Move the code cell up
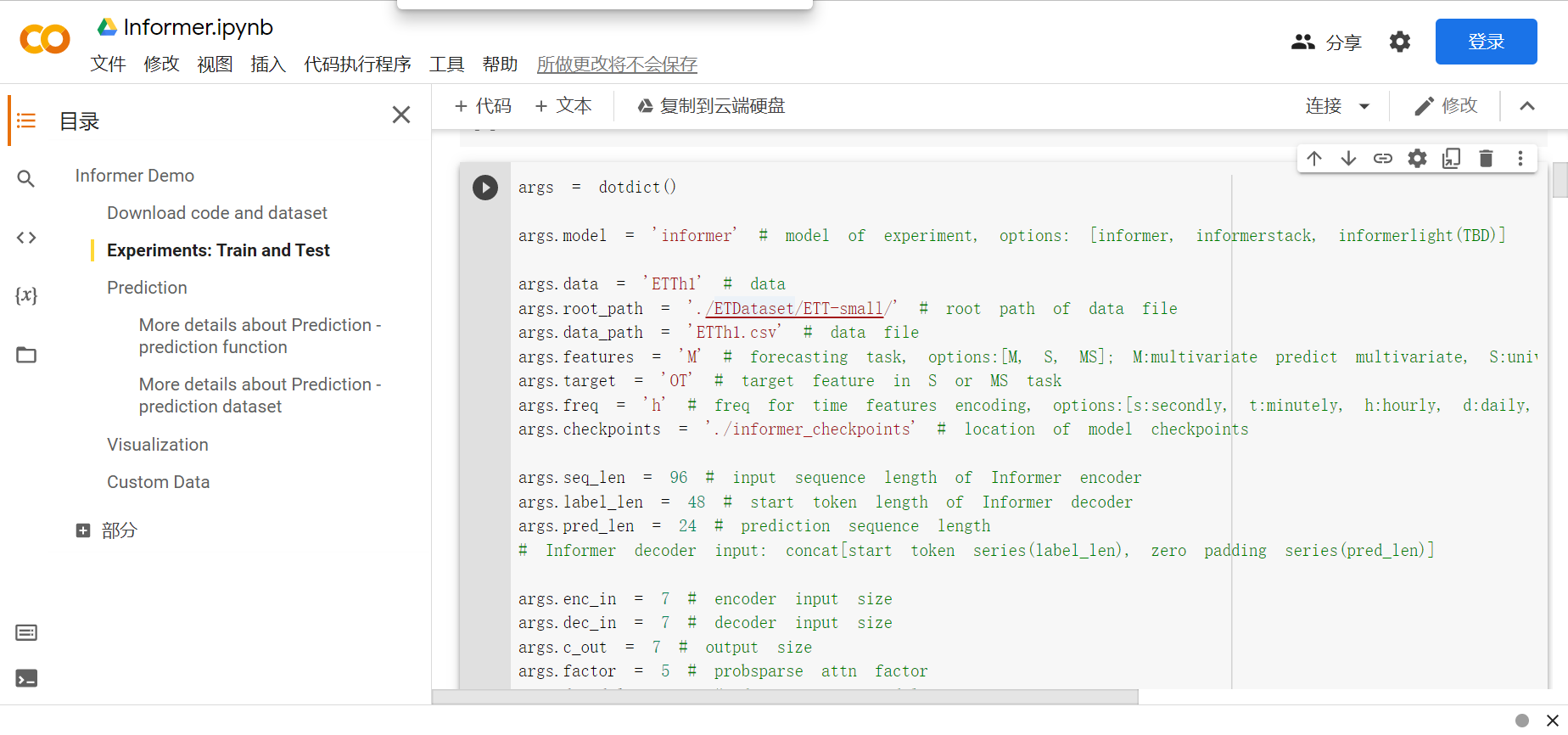This screenshot has height=735, width=1568. 1314,158
